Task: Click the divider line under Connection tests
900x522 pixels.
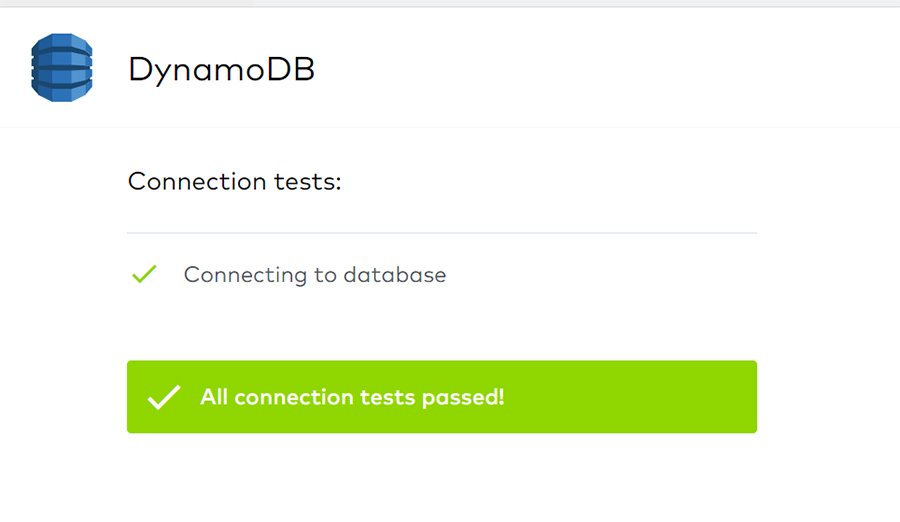Action: tap(441, 233)
